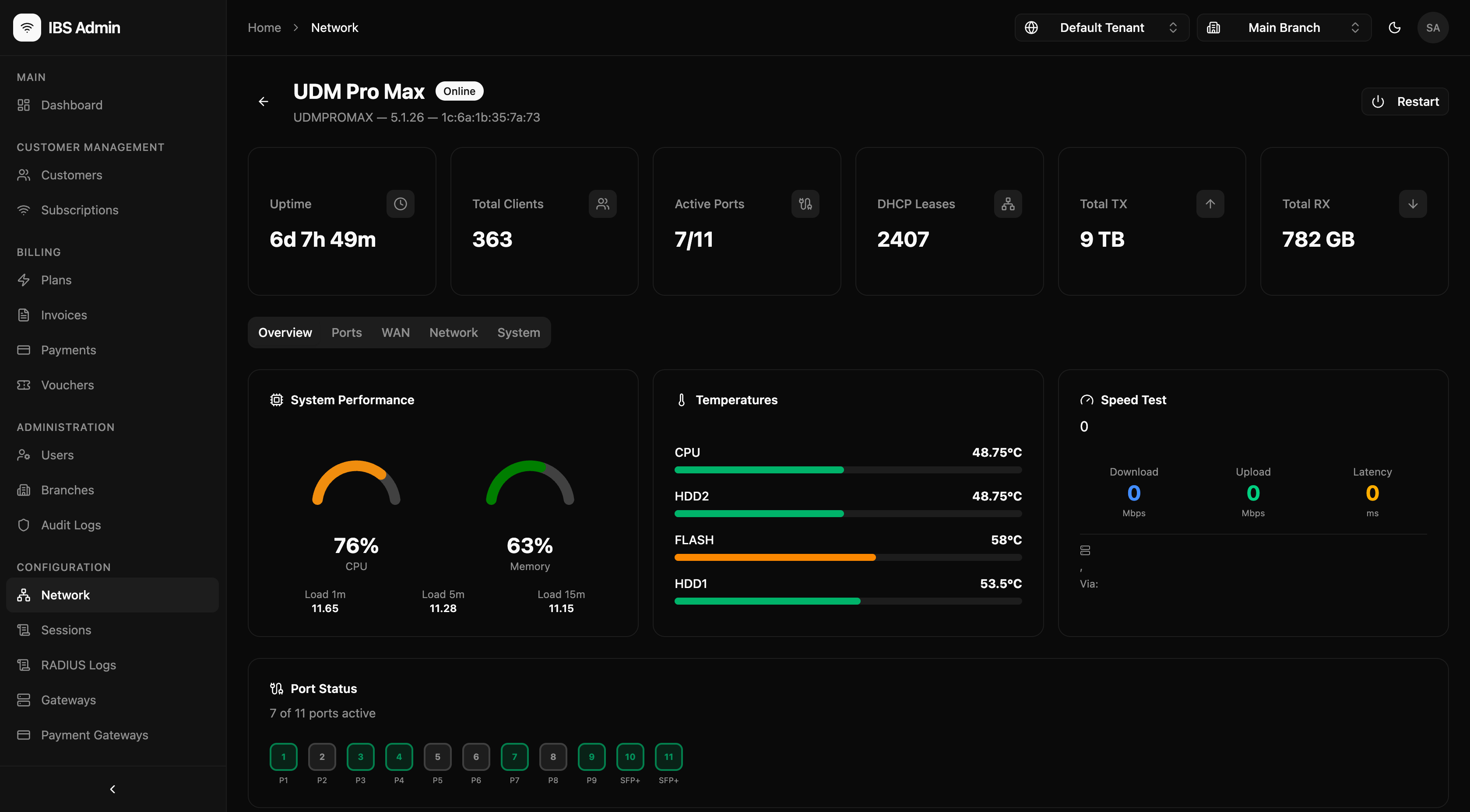The width and height of the screenshot is (1470, 812).
Task: Select port 7 labeled P7
Action: coord(515,757)
